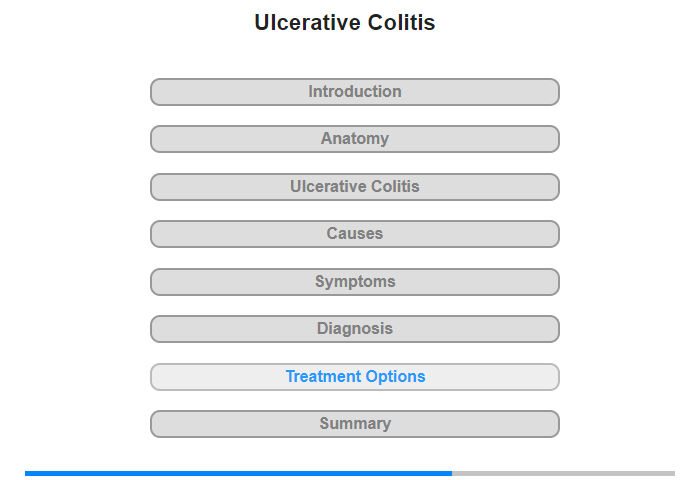Navigate to the Diagnosis chapter
700x480 pixels.
[x=354, y=329]
